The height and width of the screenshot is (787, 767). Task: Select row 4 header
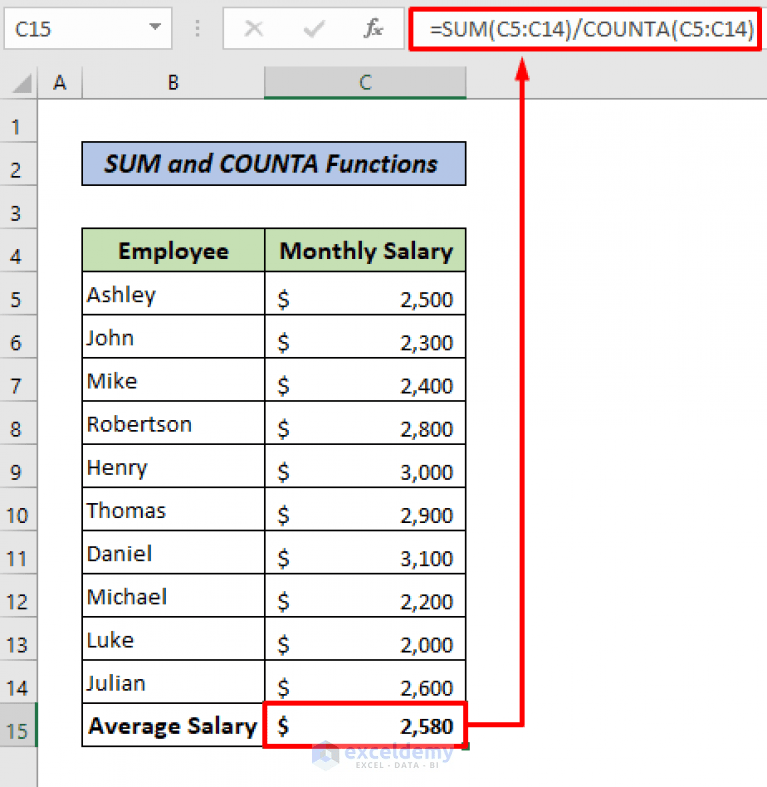pos(18,250)
